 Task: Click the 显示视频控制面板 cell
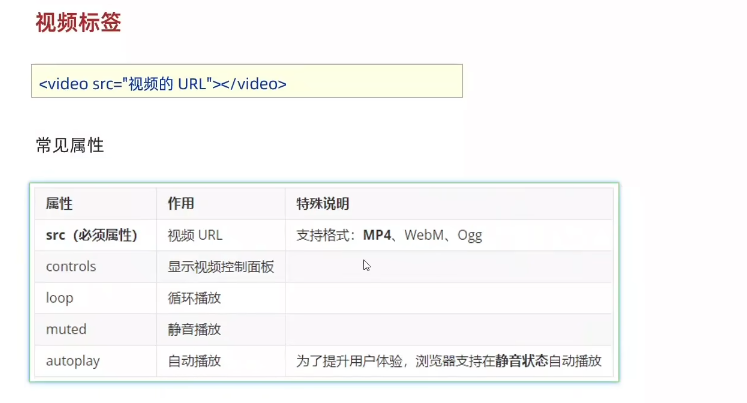click(x=221, y=267)
